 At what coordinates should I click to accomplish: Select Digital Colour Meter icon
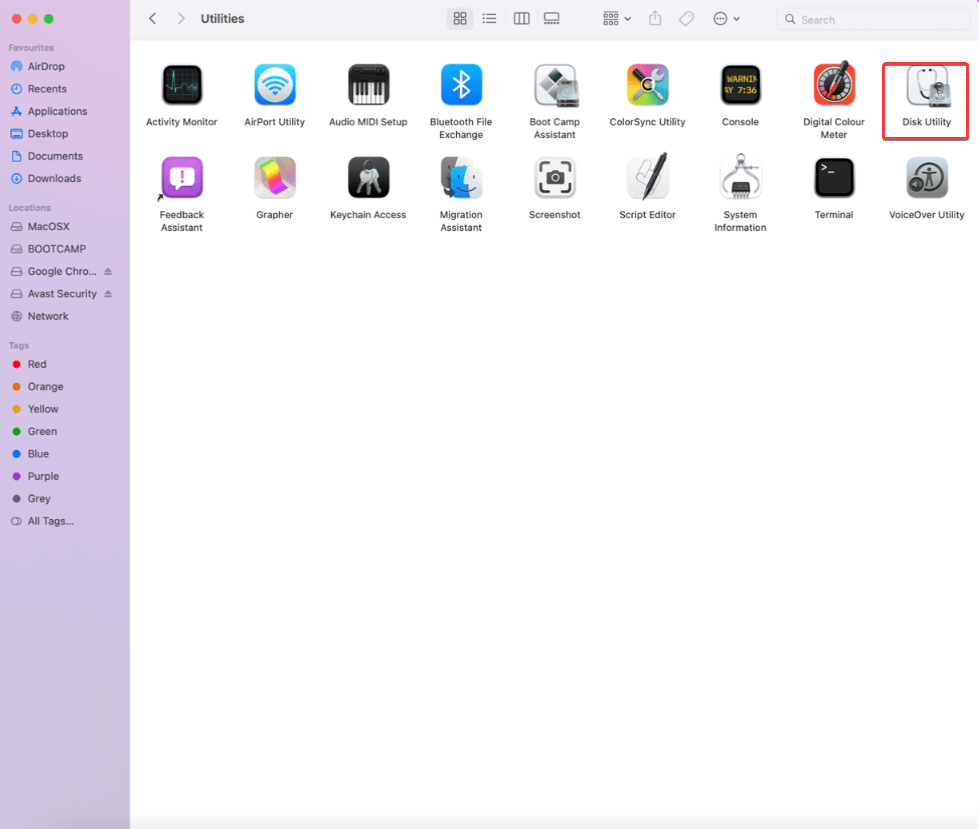tap(834, 84)
